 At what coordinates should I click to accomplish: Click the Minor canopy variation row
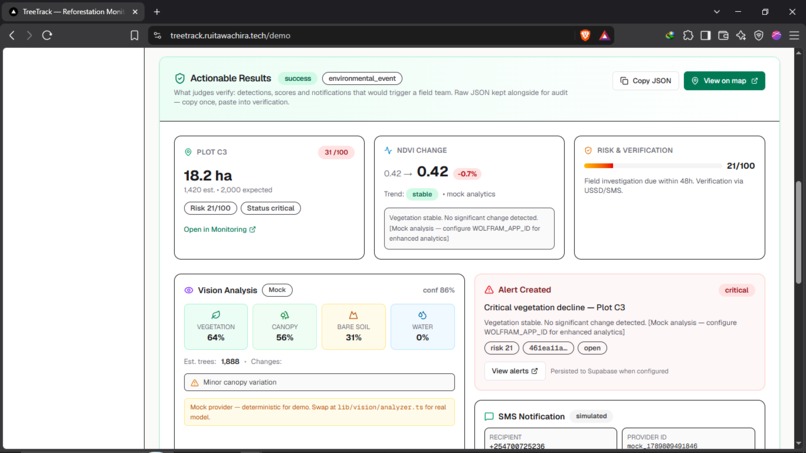(x=319, y=382)
